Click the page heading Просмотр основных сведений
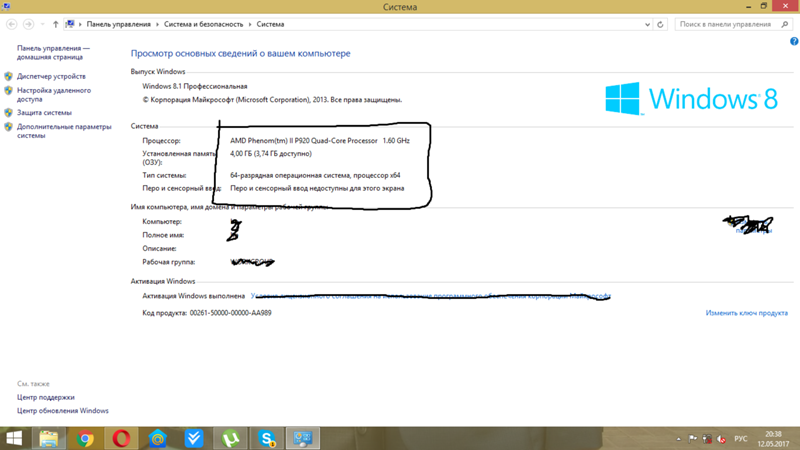 click(x=240, y=53)
